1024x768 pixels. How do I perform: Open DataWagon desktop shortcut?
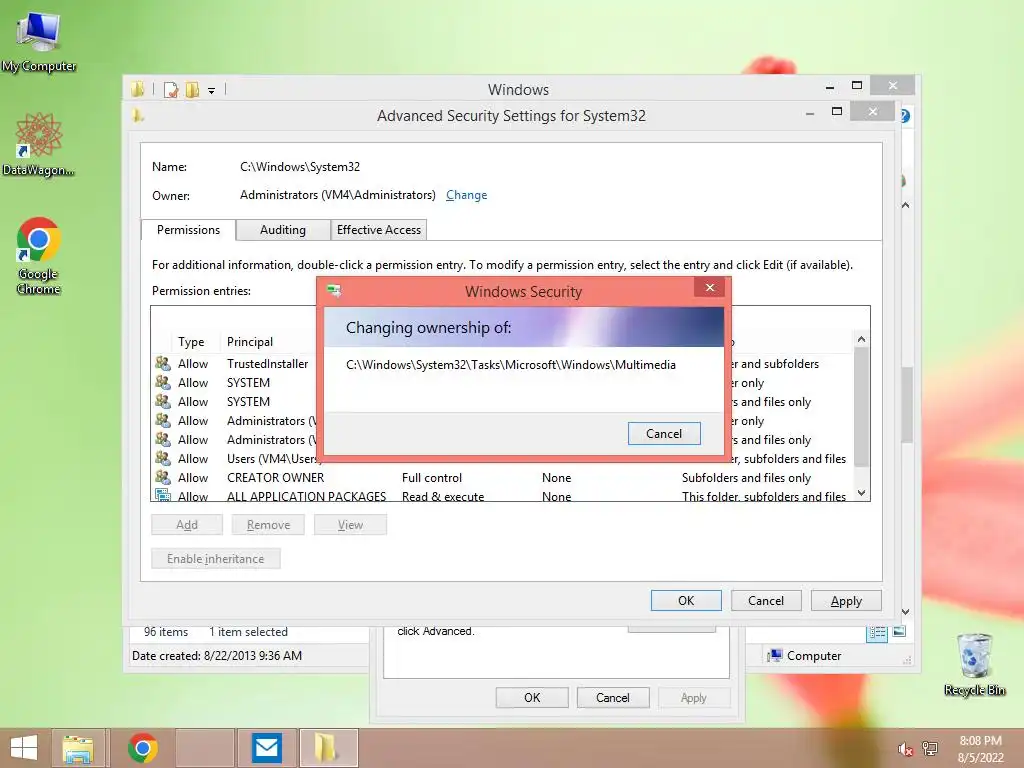[39, 145]
